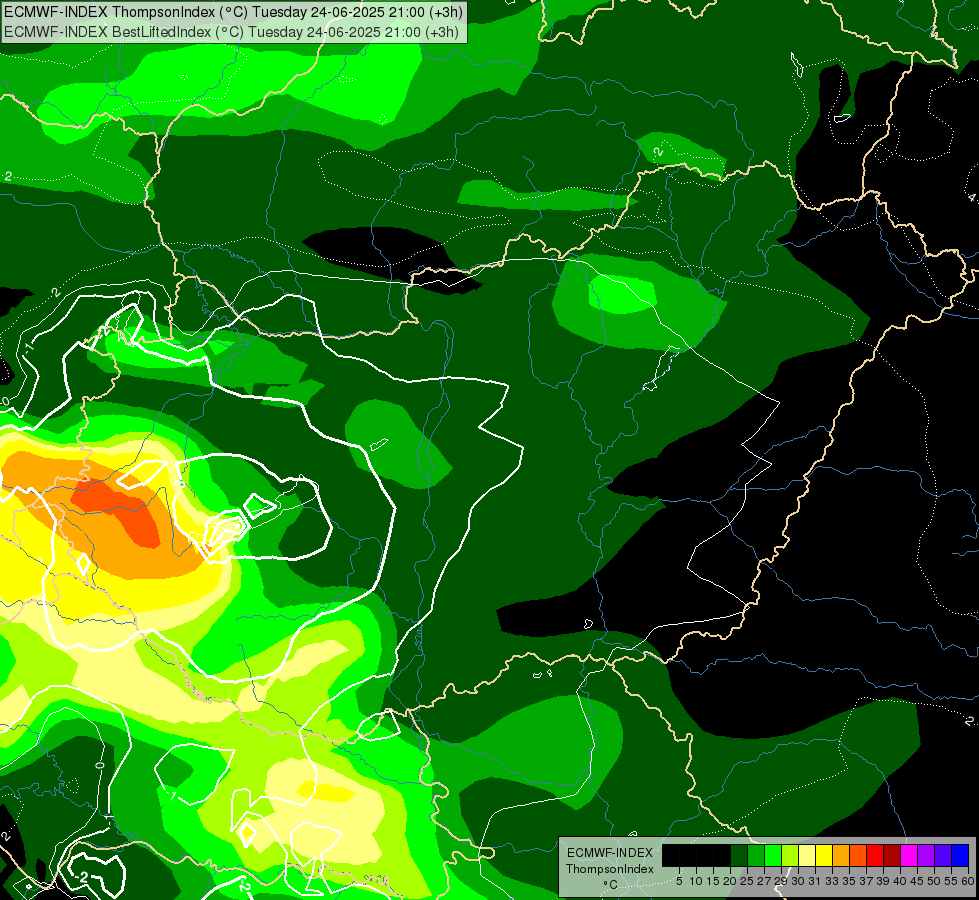Click the 'ECMWF-INDEX' label in the legend

610,853
